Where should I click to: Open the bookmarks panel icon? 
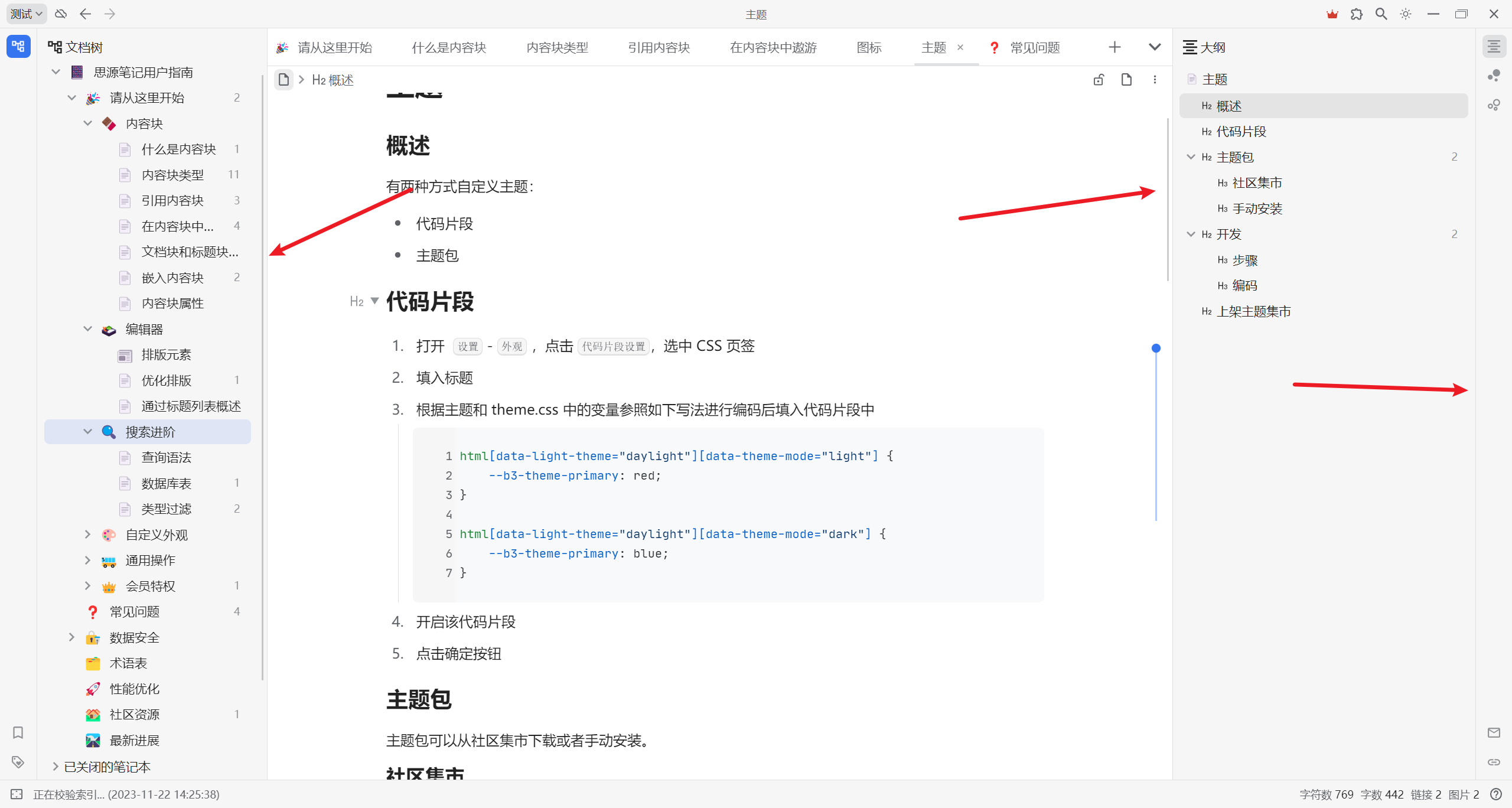pos(18,733)
